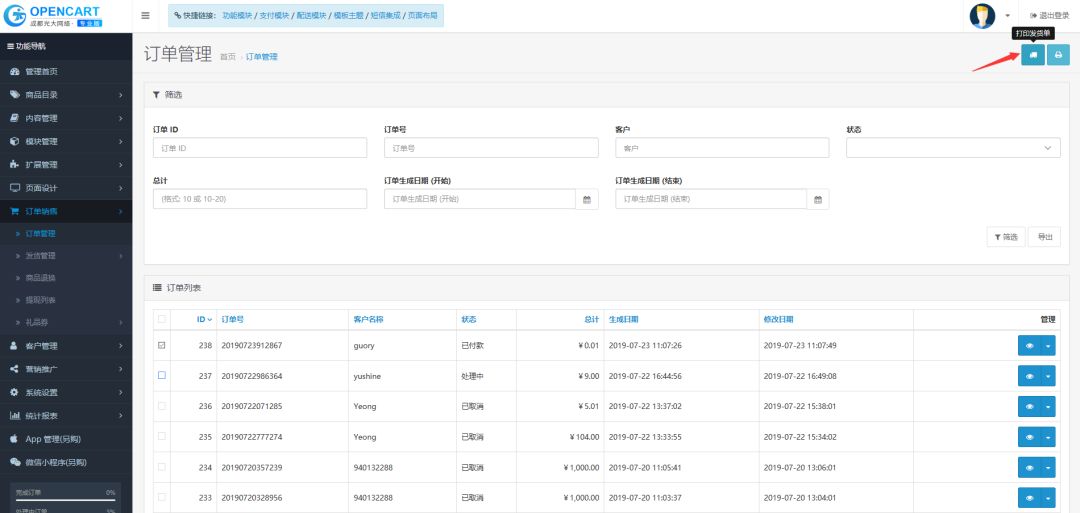
Task: Click the 导出 export button
Action: pyautogui.click(x=1044, y=237)
